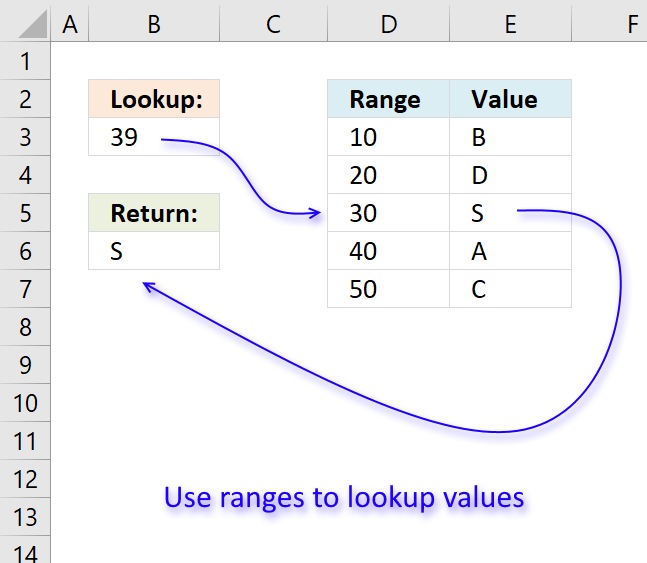Click the select-all corner of the sheet
Screen dimensions: 647x563
coord(25,24)
